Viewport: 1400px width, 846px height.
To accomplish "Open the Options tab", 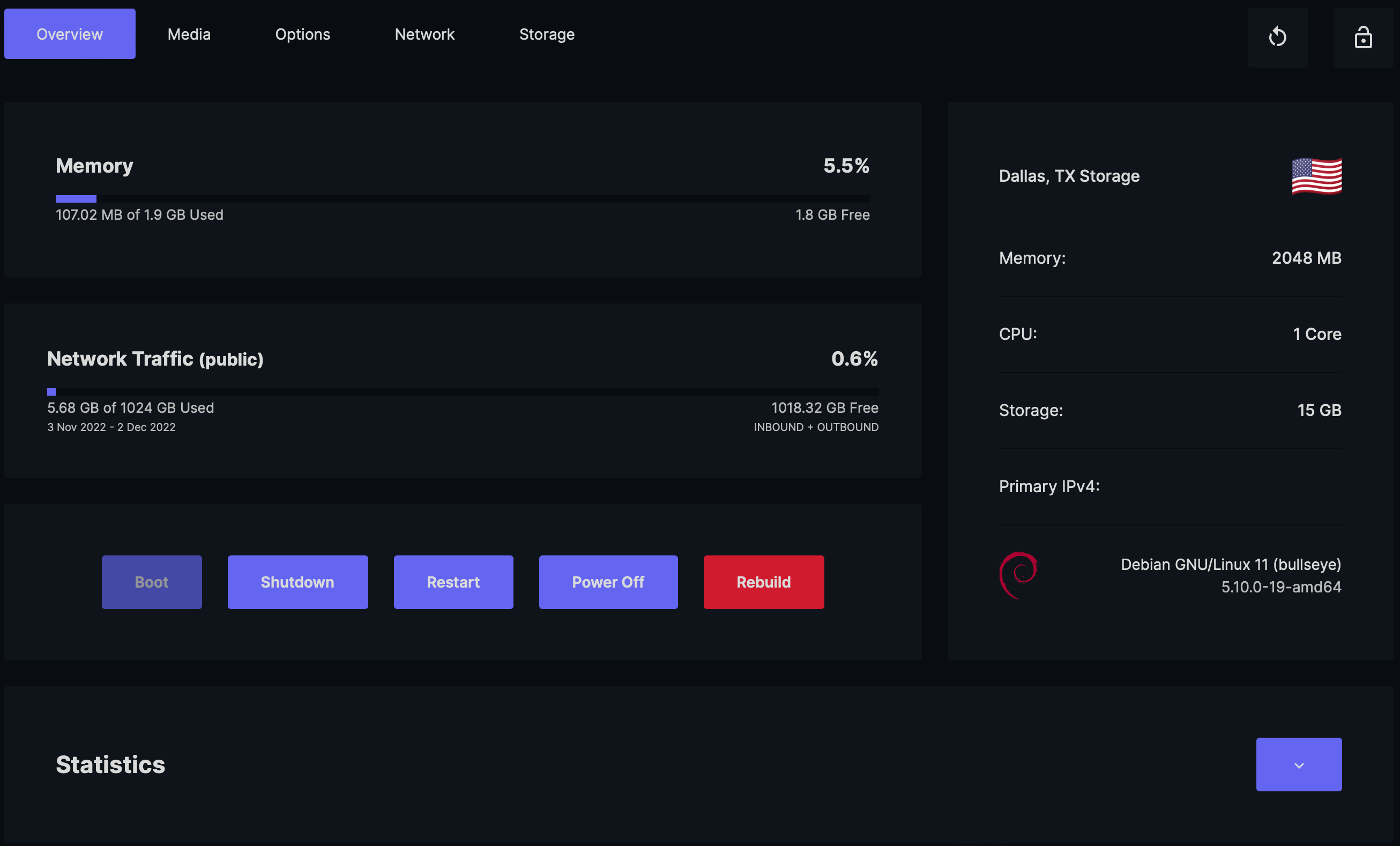I will 302,34.
